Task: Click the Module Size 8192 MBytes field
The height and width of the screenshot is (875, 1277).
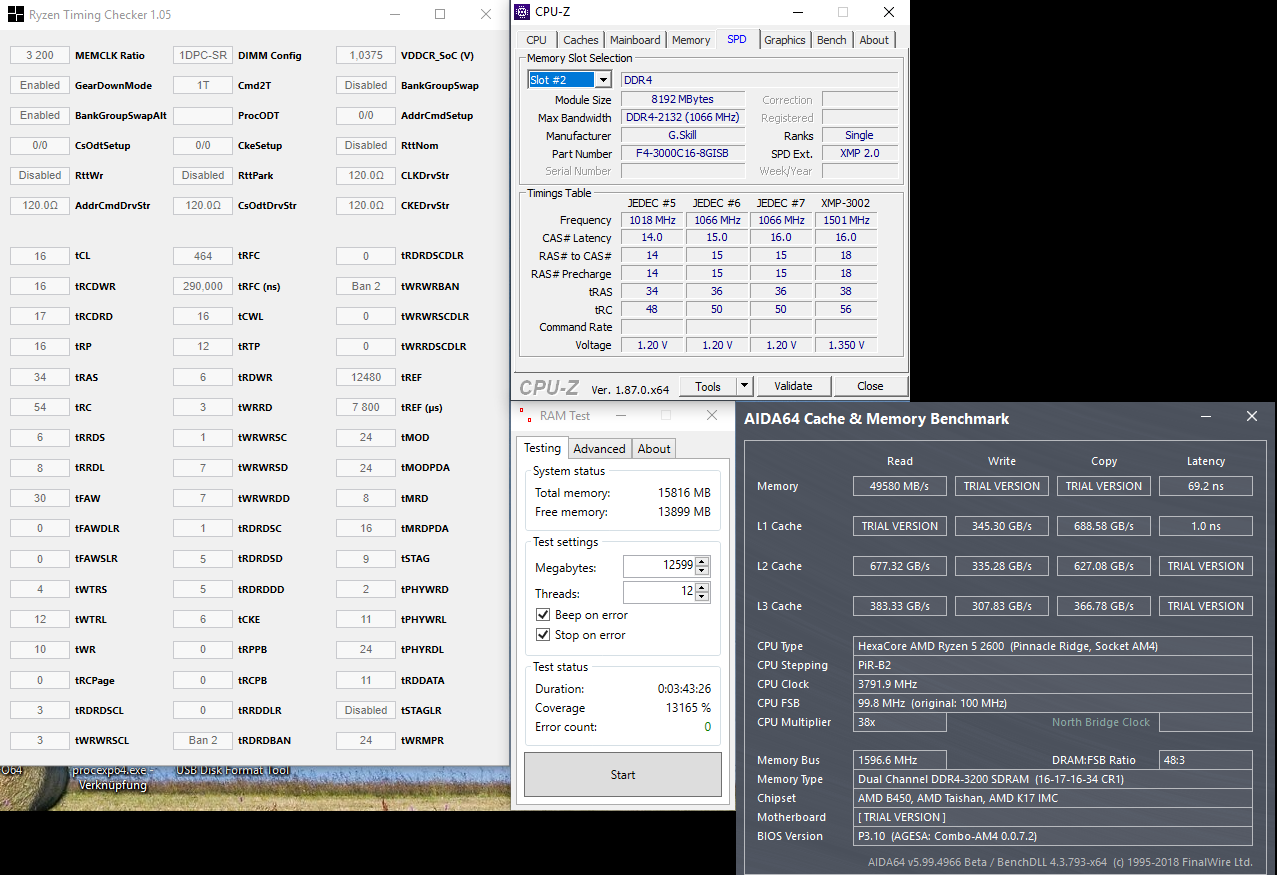Action: [x=683, y=100]
